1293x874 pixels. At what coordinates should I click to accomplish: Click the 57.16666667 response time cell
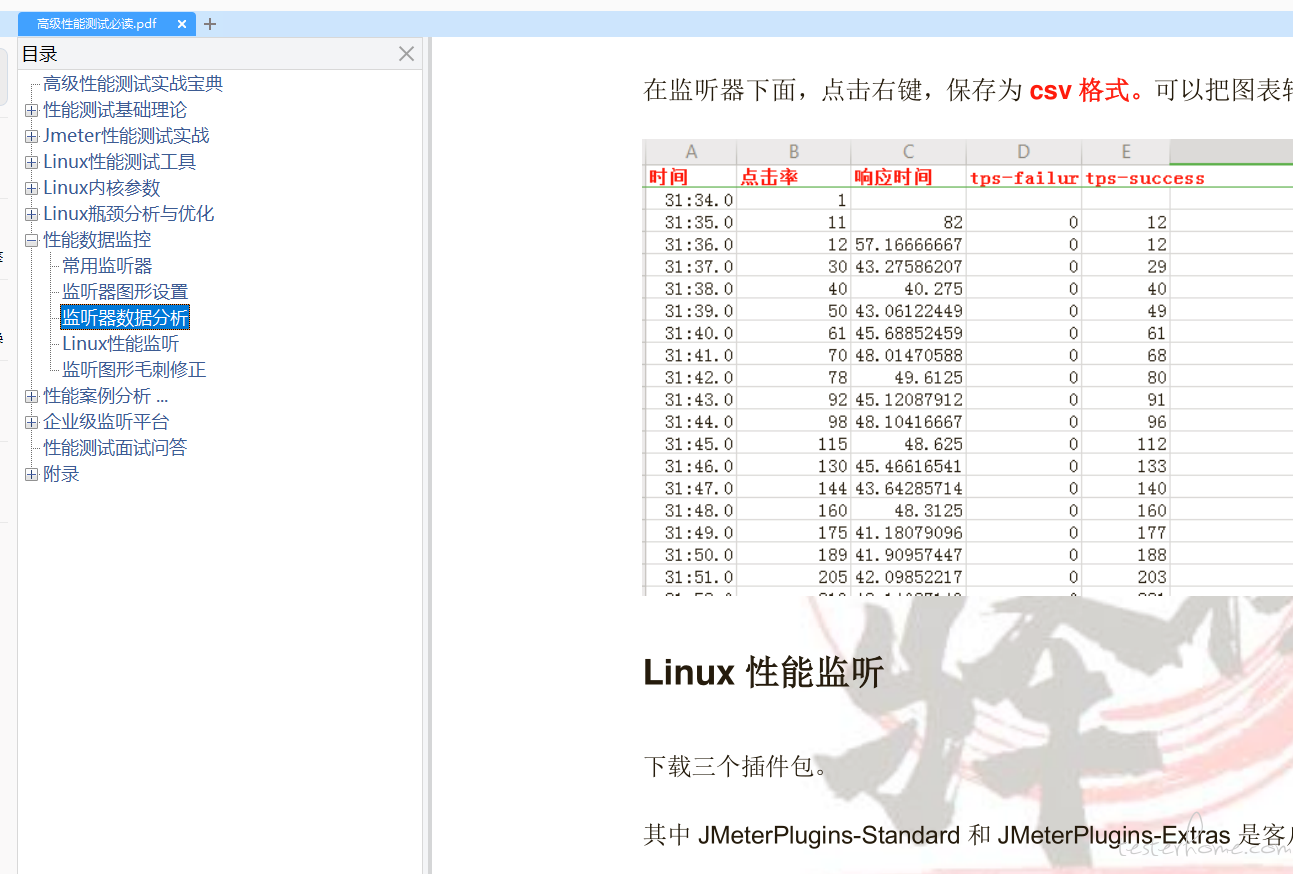[908, 245]
